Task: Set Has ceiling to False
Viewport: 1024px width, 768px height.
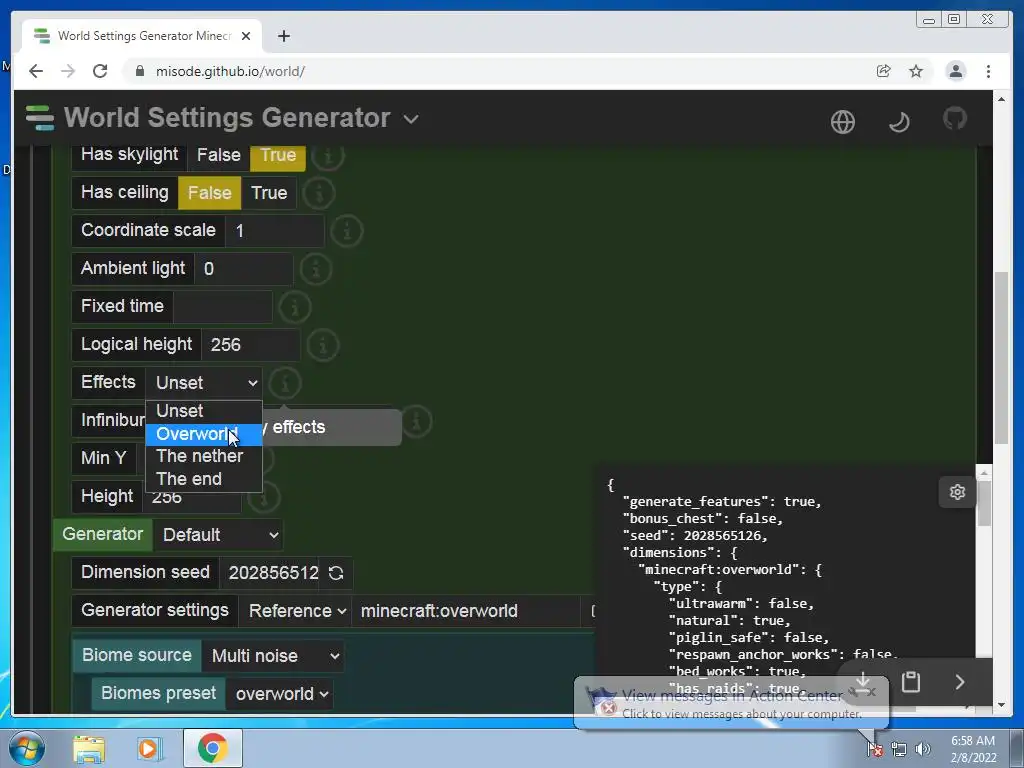Action: pos(210,193)
